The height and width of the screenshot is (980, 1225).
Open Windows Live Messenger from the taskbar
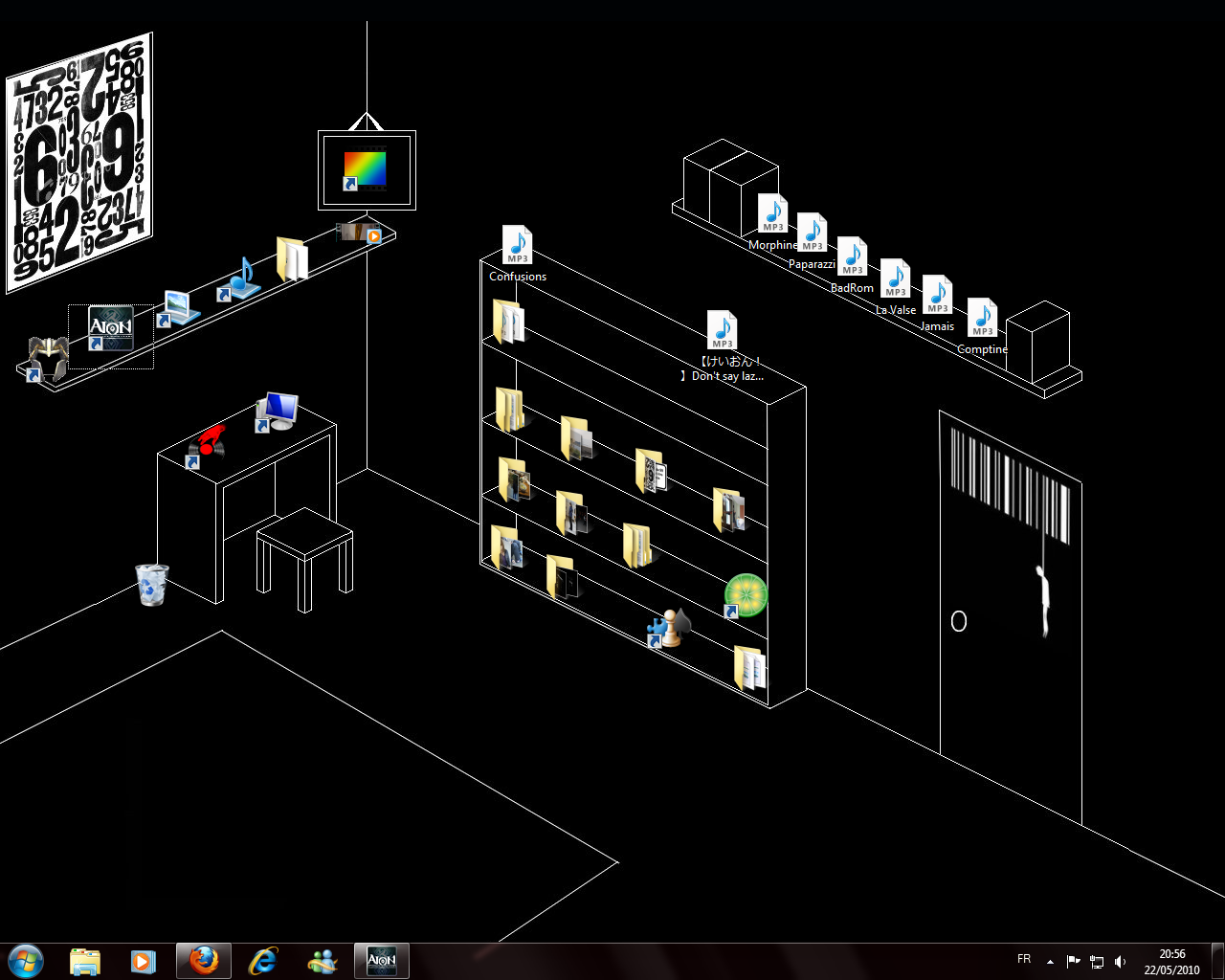323,961
